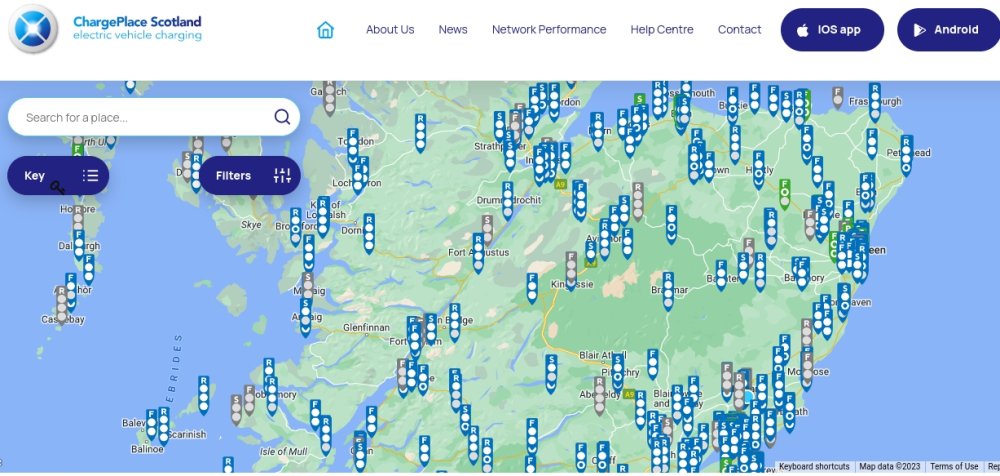1000x476 pixels.
Task: Open the Contact page
Action: pyautogui.click(x=739, y=29)
